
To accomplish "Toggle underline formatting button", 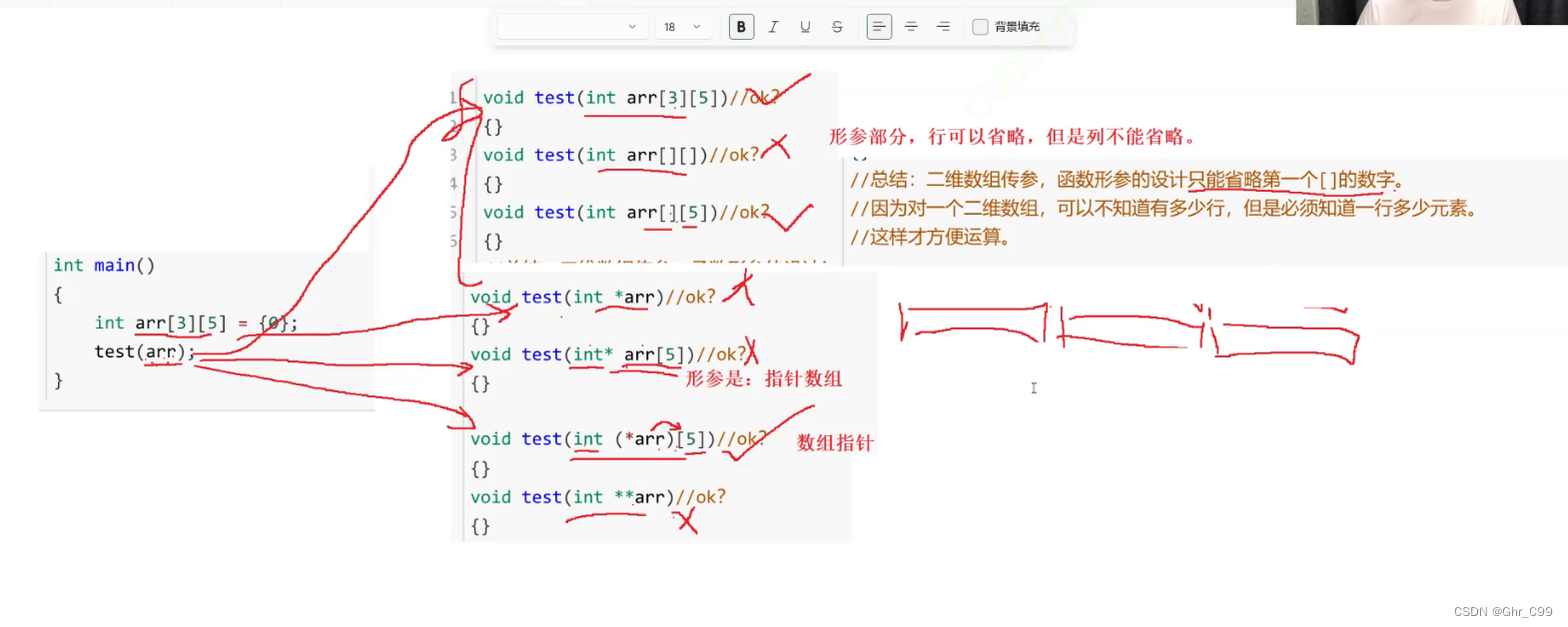I will pyautogui.click(x=805, y=27).
